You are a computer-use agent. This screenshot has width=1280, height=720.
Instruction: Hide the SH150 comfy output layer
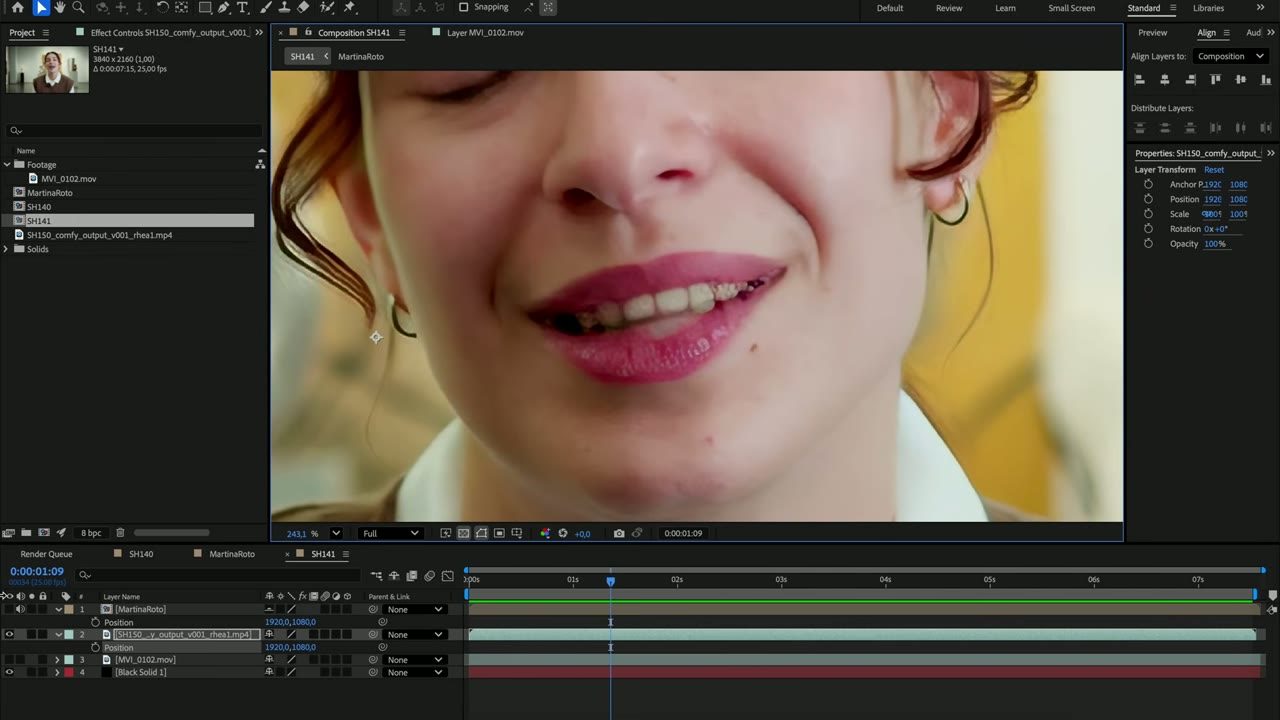pyautogui.click(x=9, y=634)
